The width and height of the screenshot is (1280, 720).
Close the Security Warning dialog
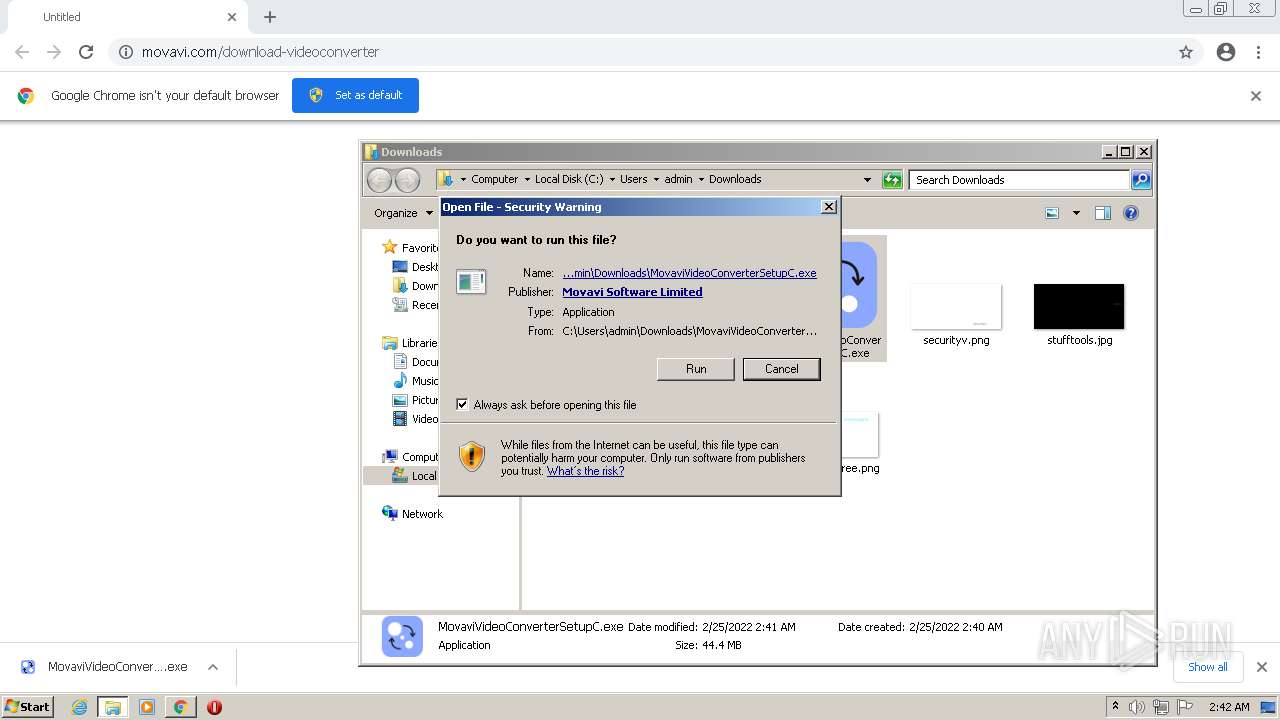tap(828, 207)
